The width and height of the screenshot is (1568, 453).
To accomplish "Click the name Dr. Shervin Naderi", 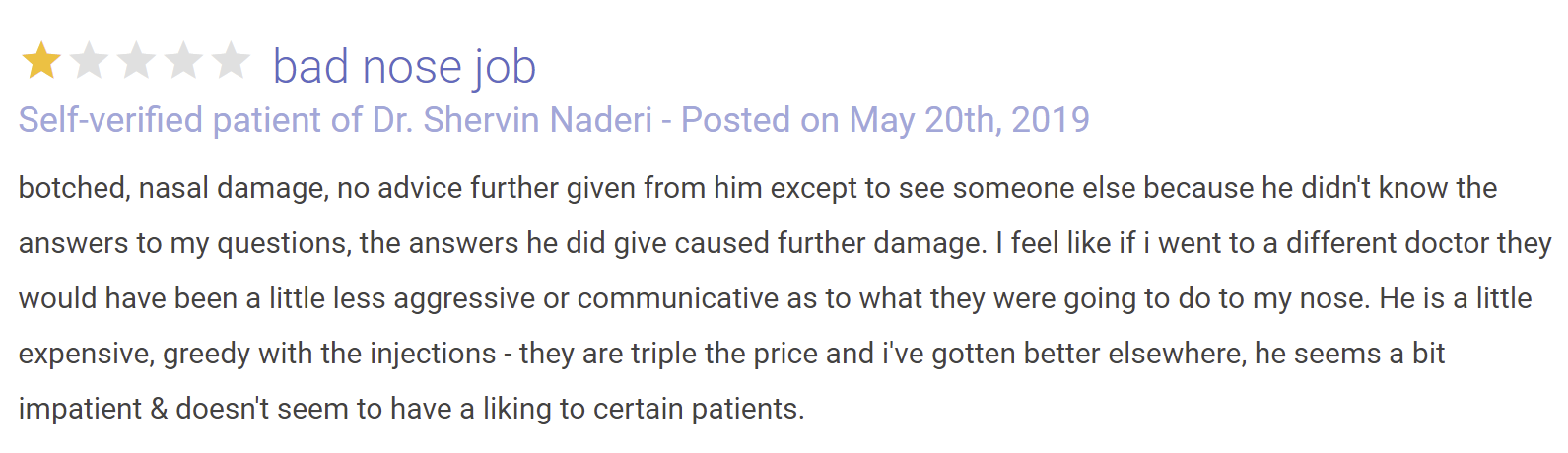I will click(x=512, y=120).
